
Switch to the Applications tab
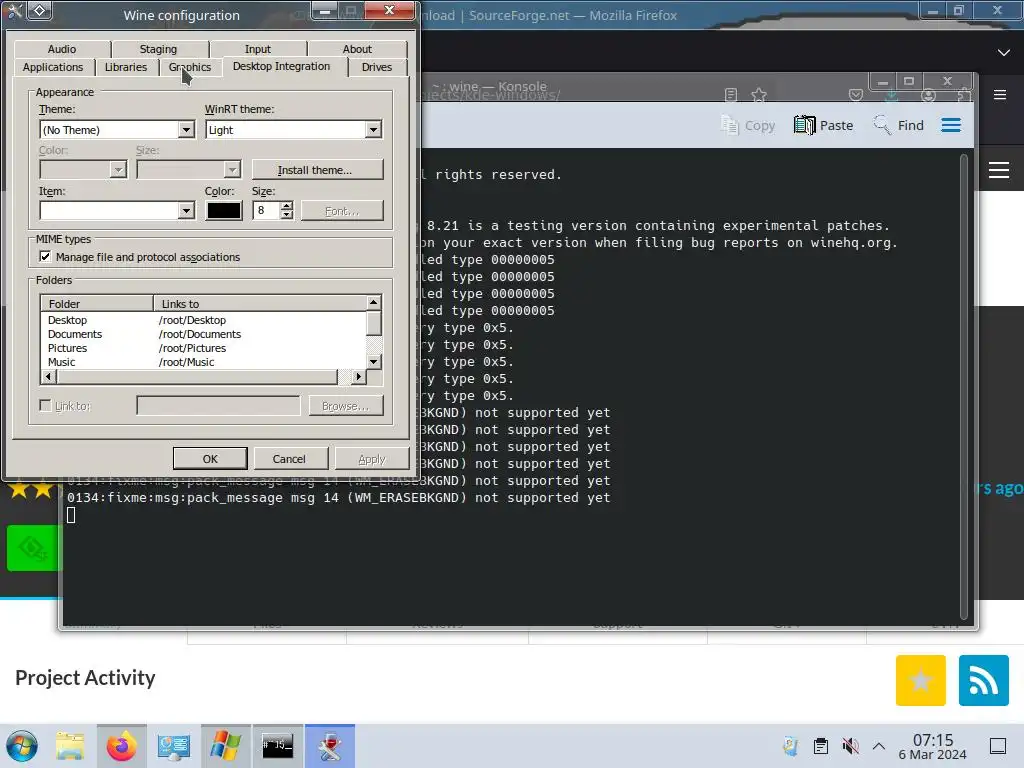pos(53,67)
